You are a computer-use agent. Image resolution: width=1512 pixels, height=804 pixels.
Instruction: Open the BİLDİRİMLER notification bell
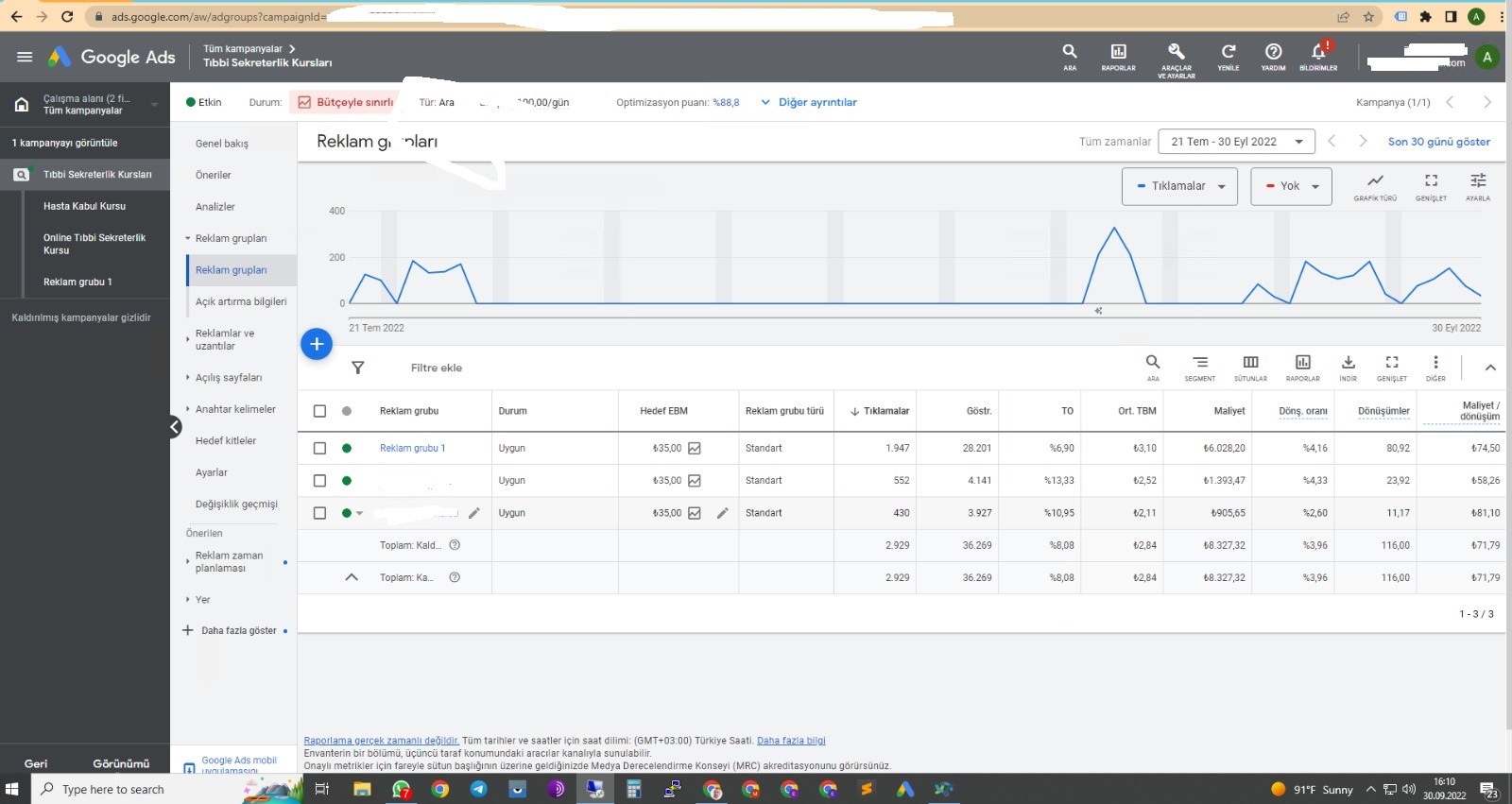(1318, 56)
